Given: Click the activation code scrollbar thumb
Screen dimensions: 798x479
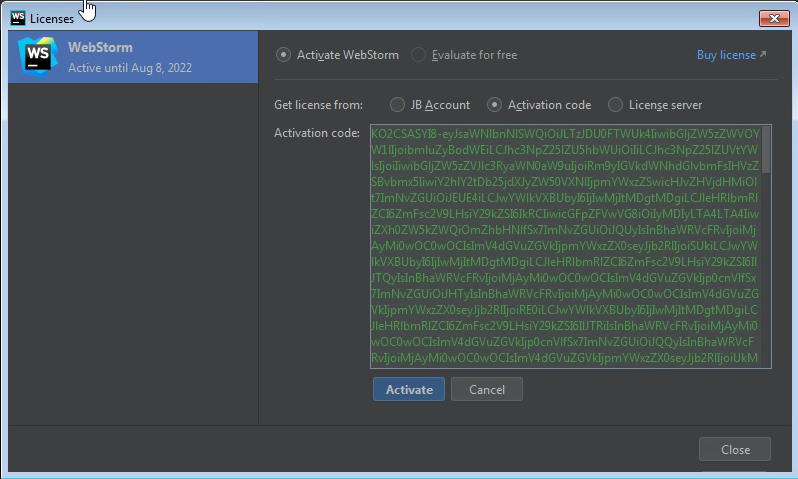Looking at the screenshot, I should pyautogui.click(x=766, y=150).
